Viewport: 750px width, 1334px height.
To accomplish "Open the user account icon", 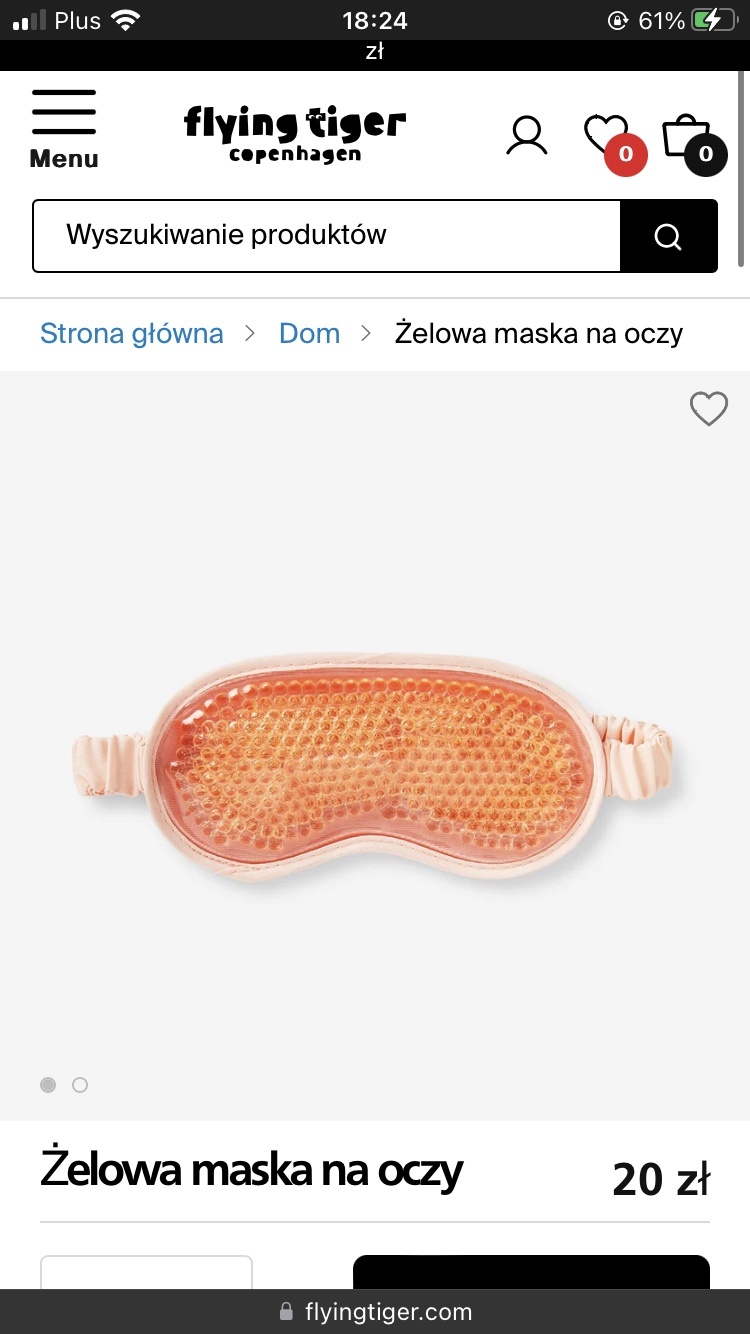I will [x=526, y=135].
